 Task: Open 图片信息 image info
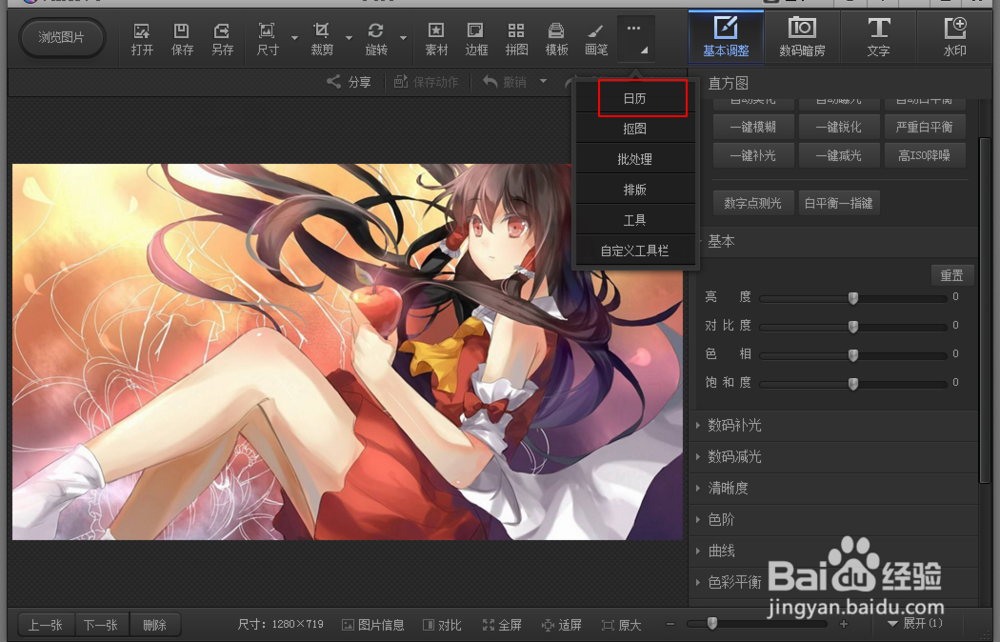click(x=373, y=625)
